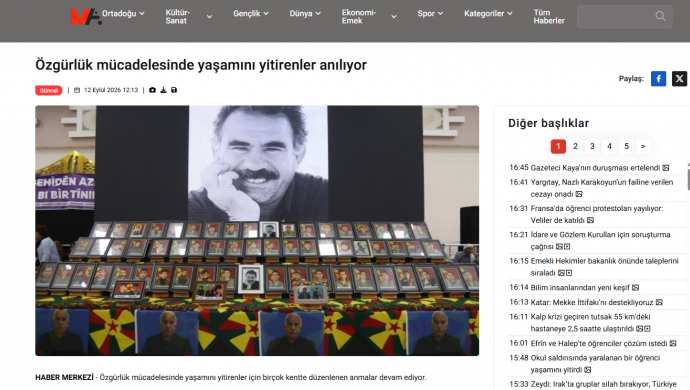Open Kalp krizi geçiren tutsak story
The image size is (690, 390).
pyautogui.click(x=591, y=323)
